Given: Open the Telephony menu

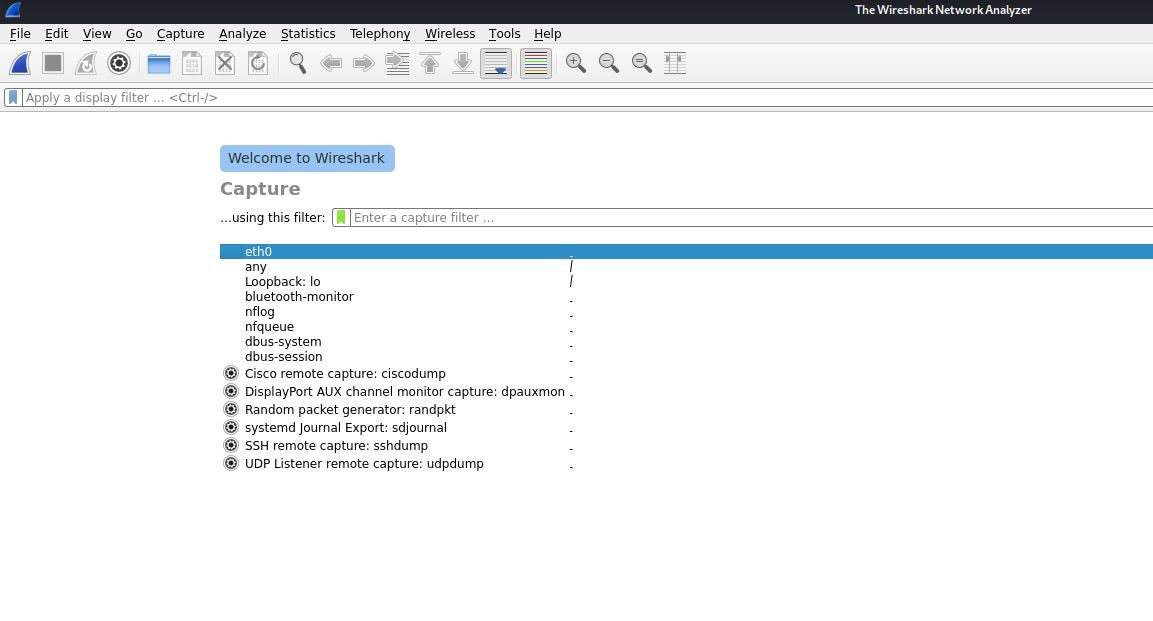Looking at the screenshot, I should pos(379,34).
